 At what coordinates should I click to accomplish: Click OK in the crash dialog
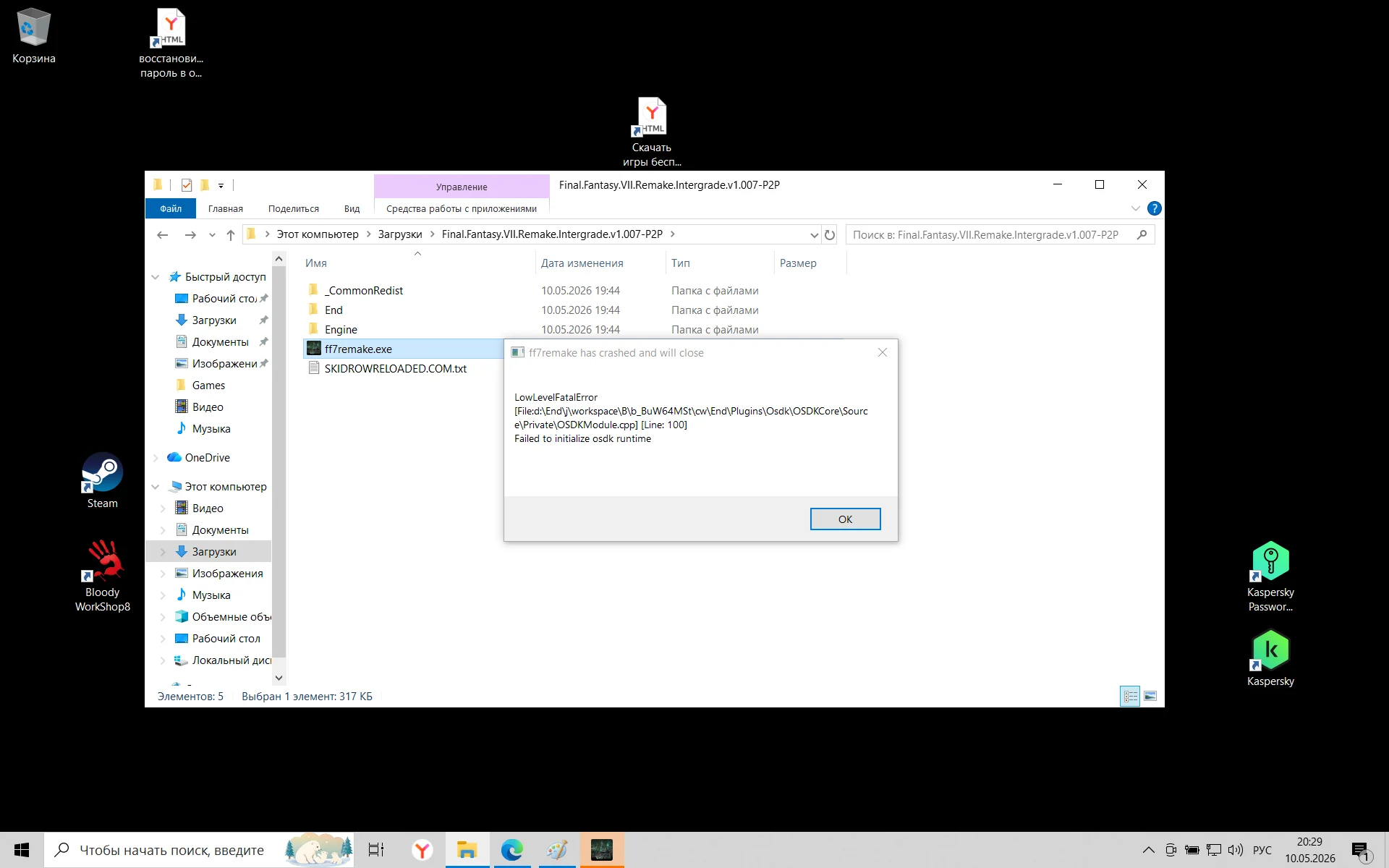pyautogui.click(x=845, y=519)
